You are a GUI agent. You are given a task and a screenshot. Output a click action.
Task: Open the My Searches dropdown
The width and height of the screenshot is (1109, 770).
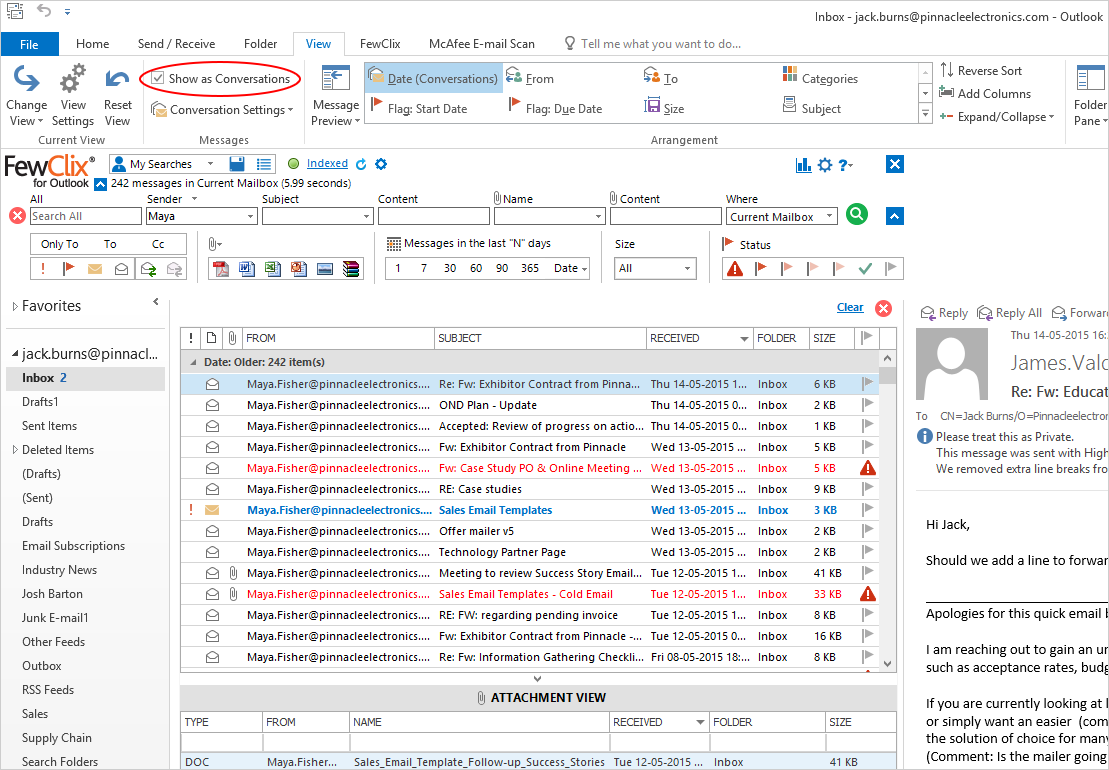[210, 164]
